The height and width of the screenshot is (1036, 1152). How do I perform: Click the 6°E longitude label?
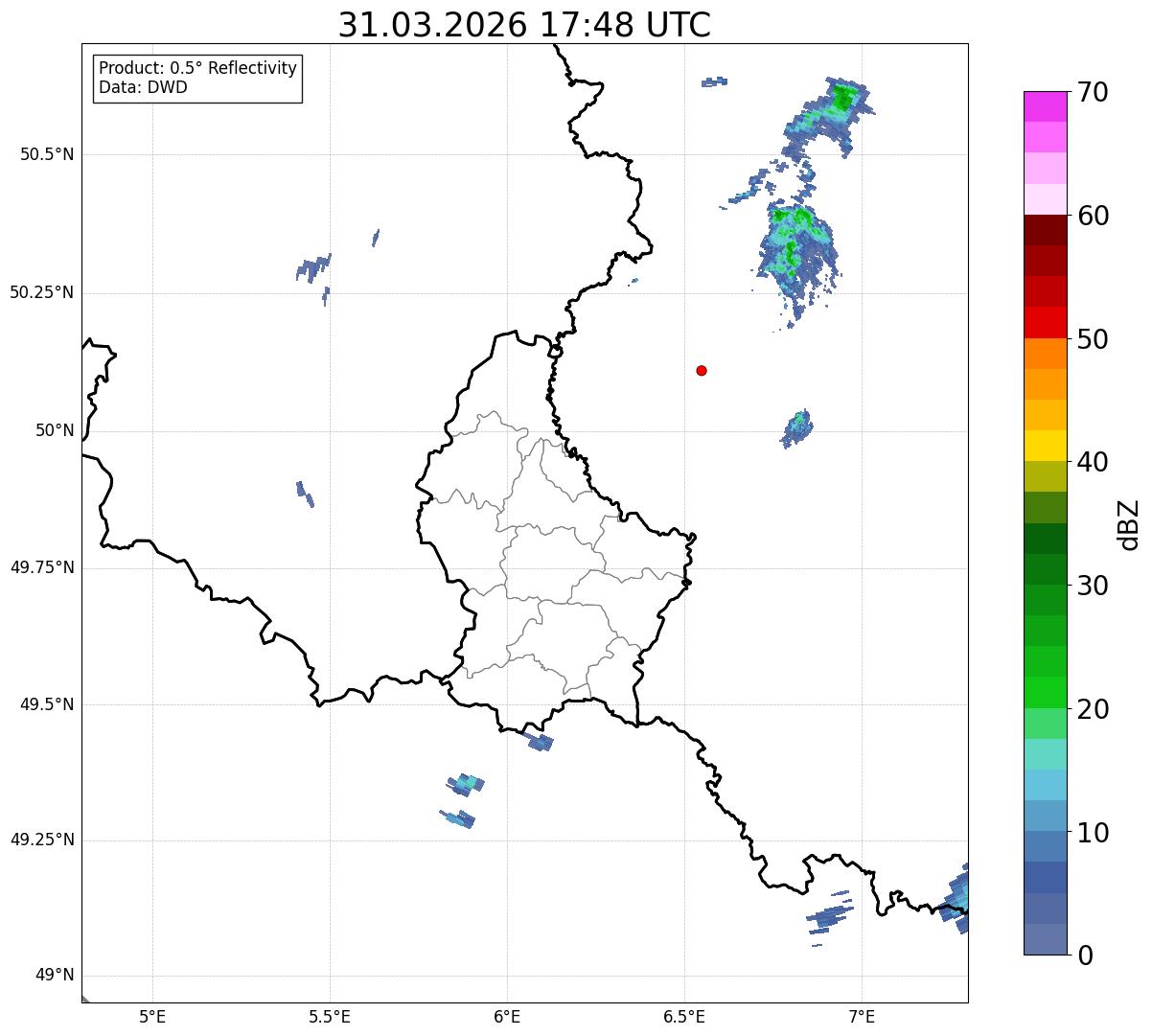(x=507, y=1016)
